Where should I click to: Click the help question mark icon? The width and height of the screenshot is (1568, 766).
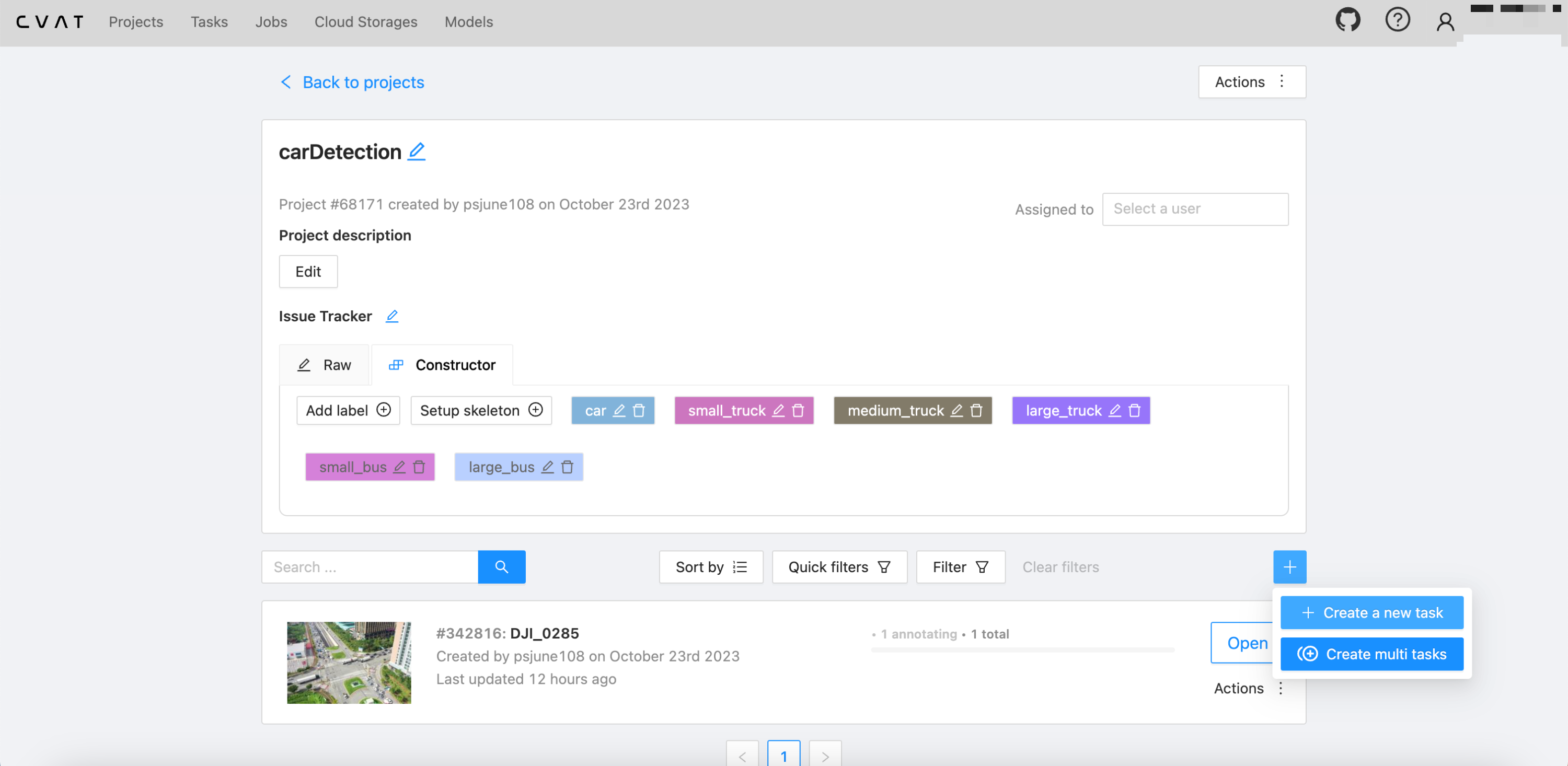click(x=1397, y=21)
